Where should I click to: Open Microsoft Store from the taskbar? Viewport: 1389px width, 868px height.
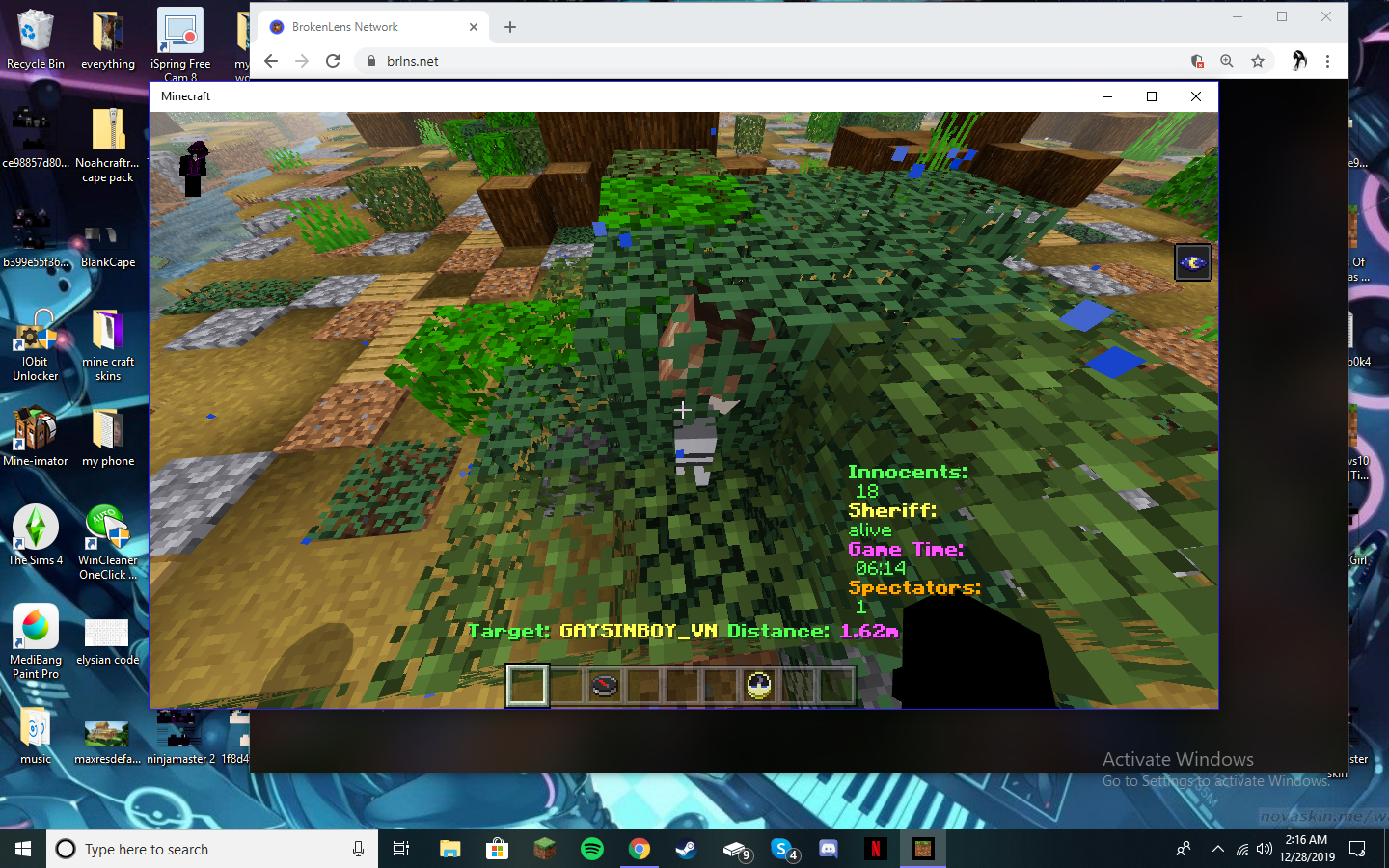[497, 849]
